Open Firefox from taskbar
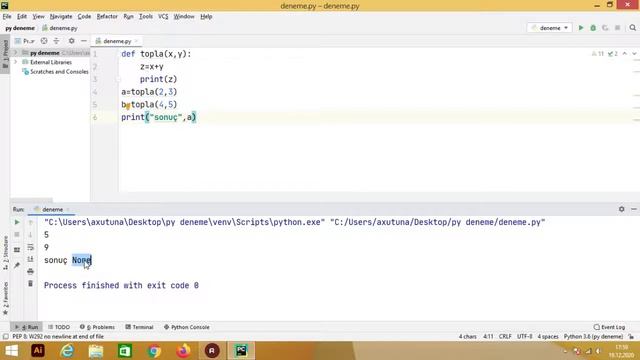 point(183,351)
